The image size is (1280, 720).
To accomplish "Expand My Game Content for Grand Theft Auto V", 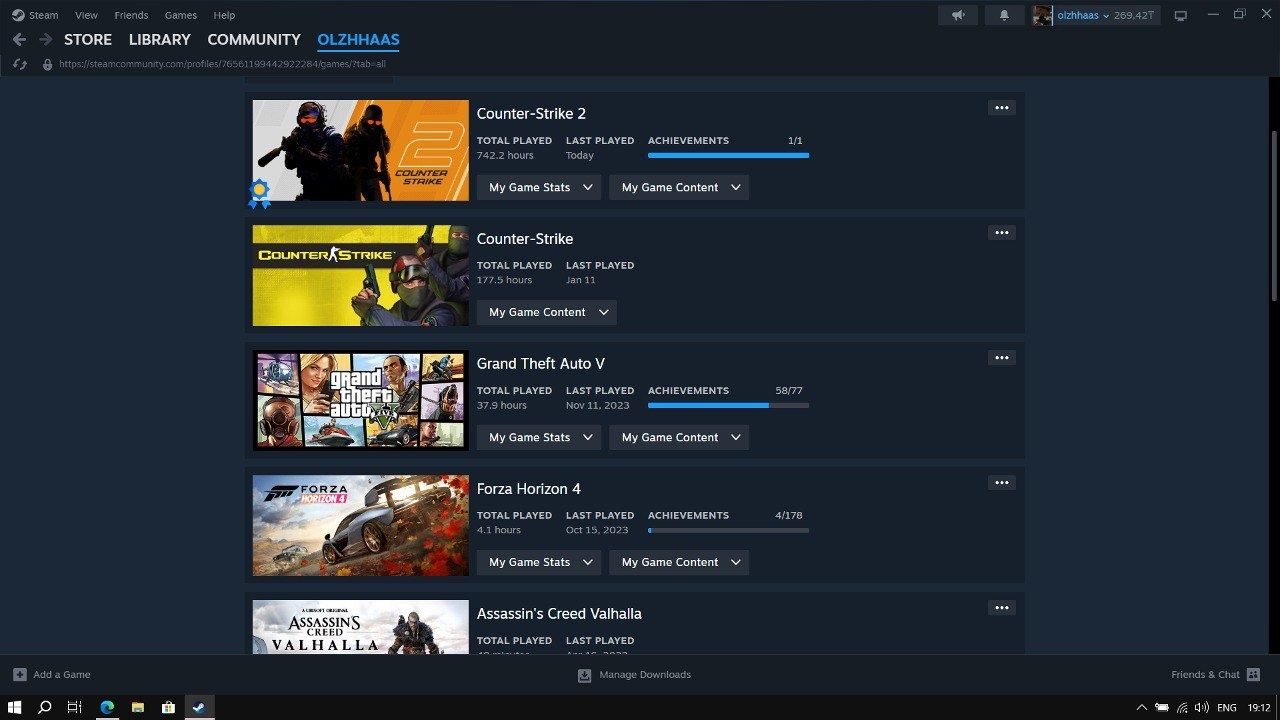I will (679, 437).
